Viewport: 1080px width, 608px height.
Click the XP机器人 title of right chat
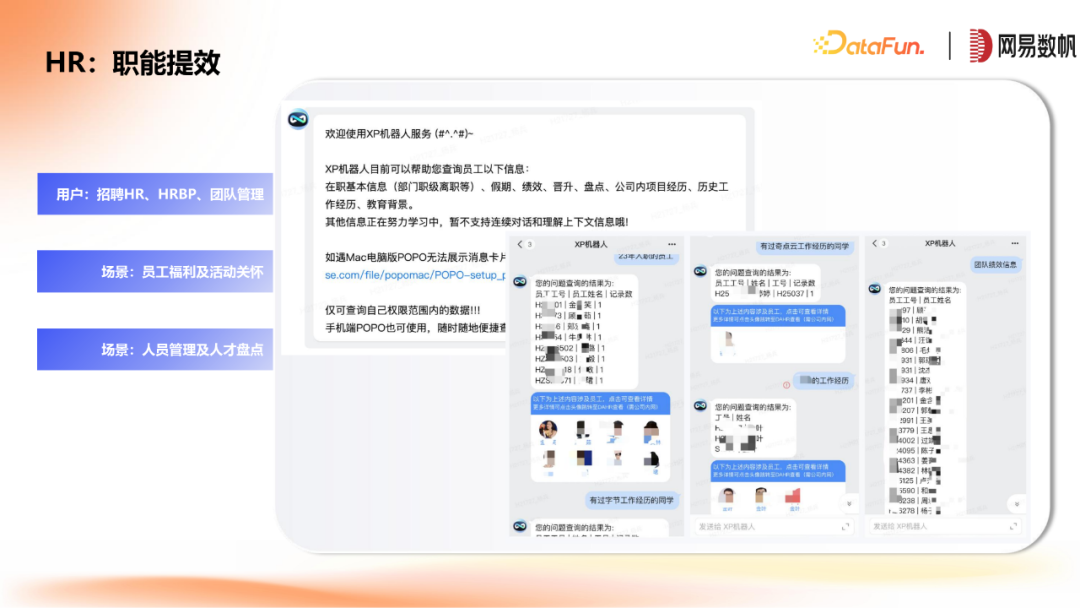click(939, 243)
